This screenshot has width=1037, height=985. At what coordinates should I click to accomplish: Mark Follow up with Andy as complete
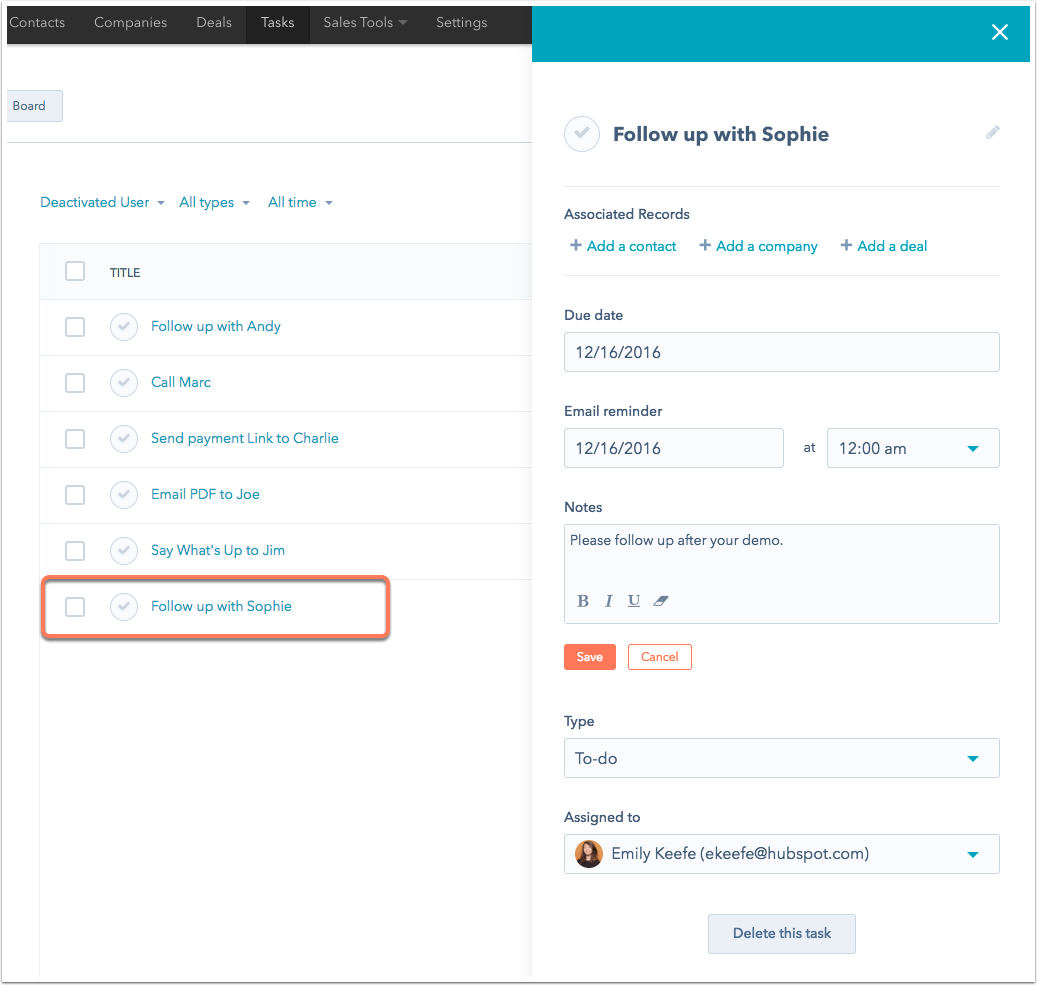[124, 327]
